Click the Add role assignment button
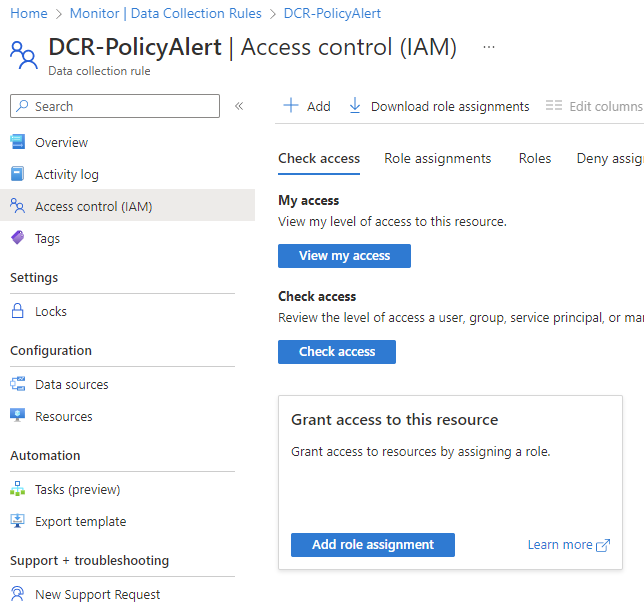Viewport: 644px width, 612px height. pyautogui.click(x=373, y=545)
